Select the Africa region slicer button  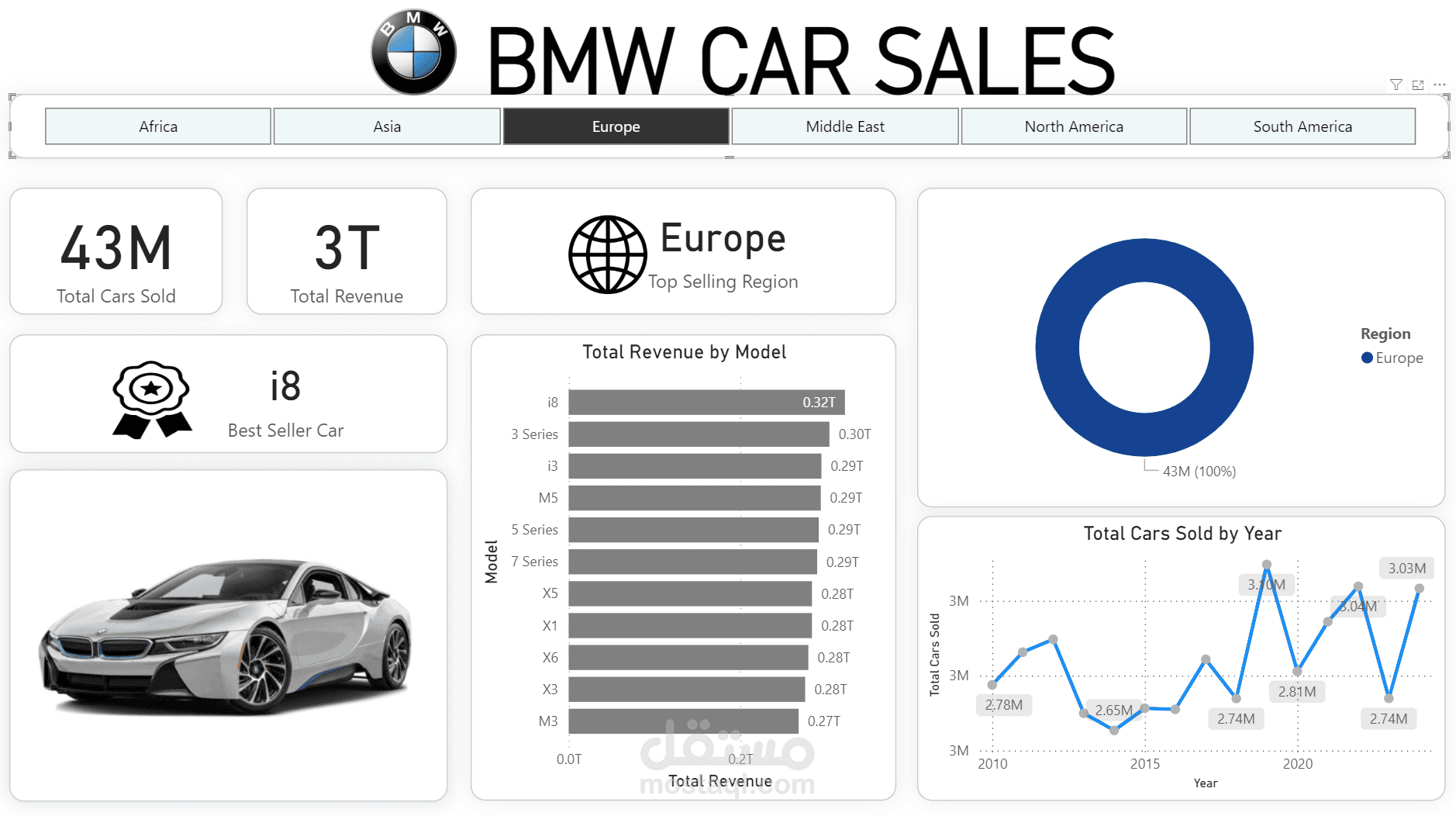tap(158, 126)
